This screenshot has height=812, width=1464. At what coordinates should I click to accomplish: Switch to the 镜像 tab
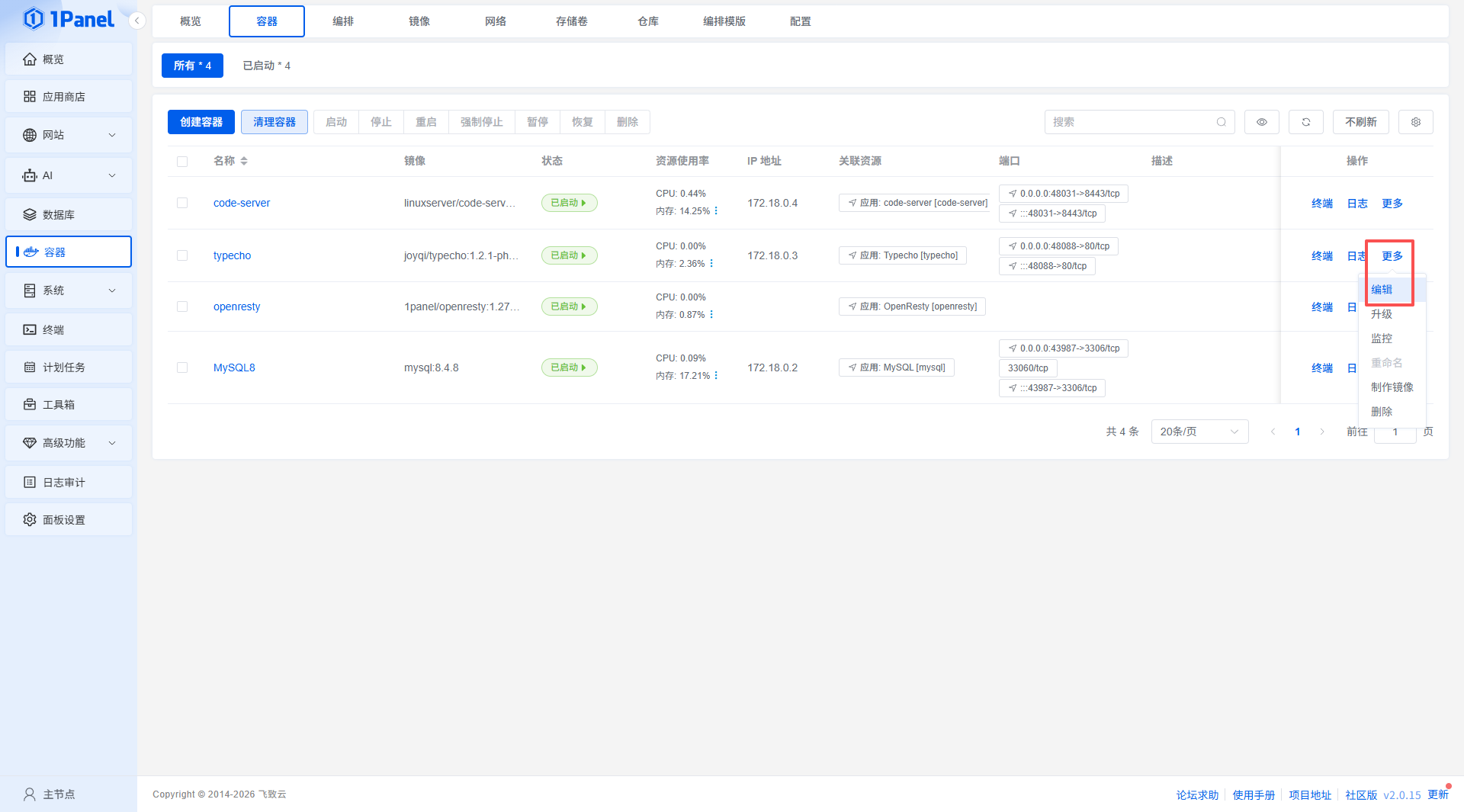pyautogui.click(x=419, y=21)
